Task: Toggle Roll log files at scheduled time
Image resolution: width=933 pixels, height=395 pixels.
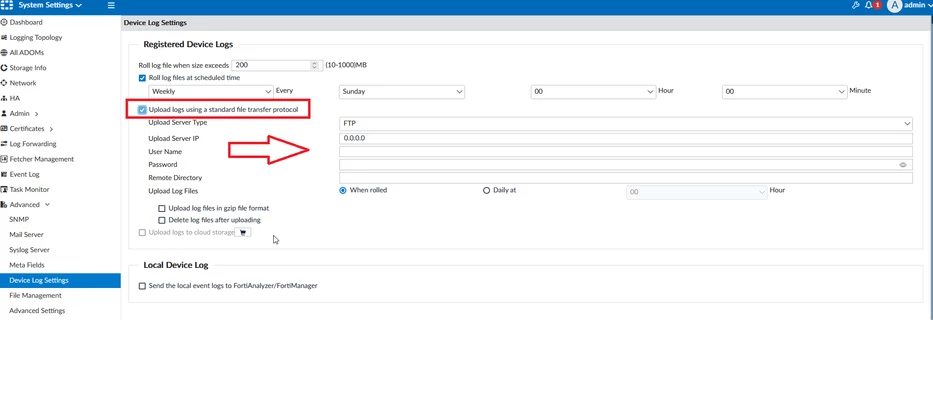Action: (x=142, y=78)
